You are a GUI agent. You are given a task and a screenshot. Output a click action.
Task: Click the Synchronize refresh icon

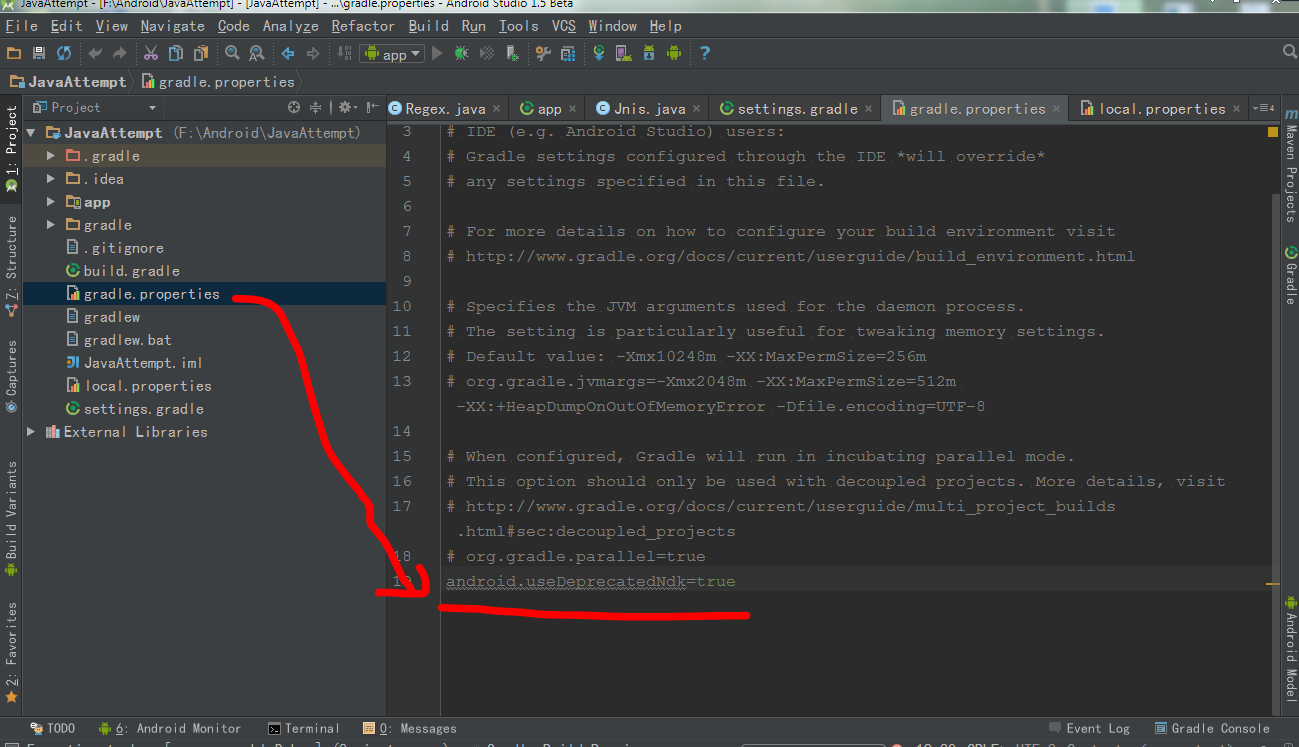pos(64,53)
